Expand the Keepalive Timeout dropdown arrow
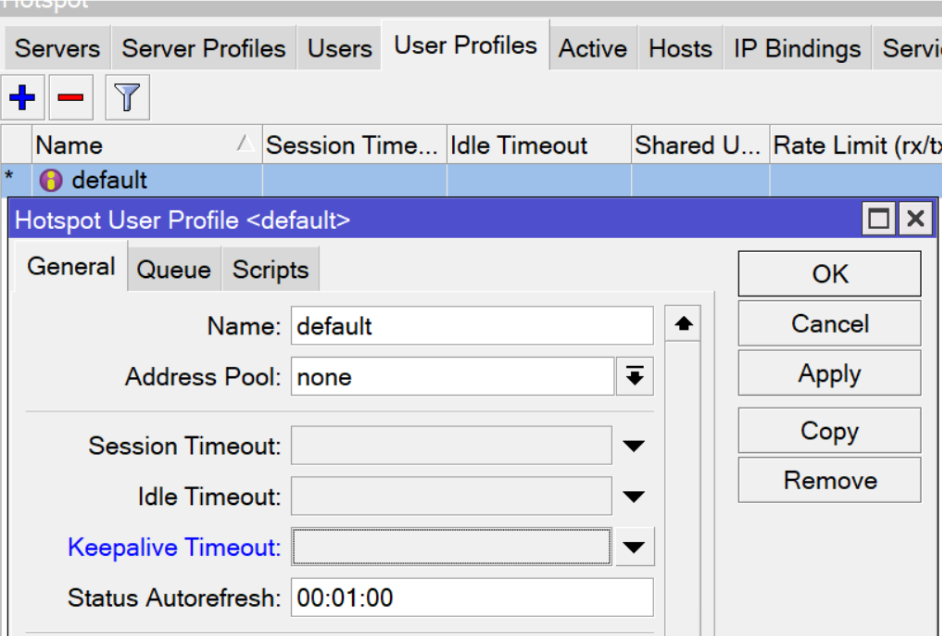Image resolution: width=942 pixels, height=636 pixels. point(636,546)
